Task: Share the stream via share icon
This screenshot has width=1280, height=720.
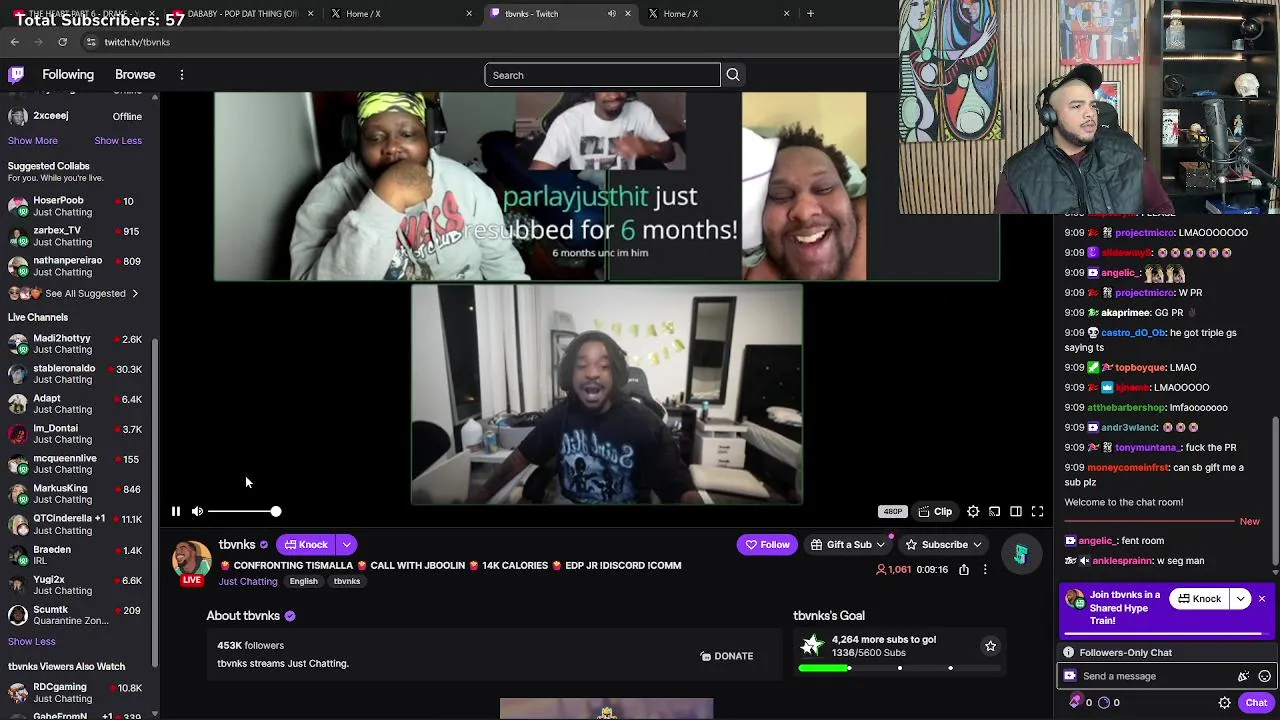Action: click(x=963, y=570)
